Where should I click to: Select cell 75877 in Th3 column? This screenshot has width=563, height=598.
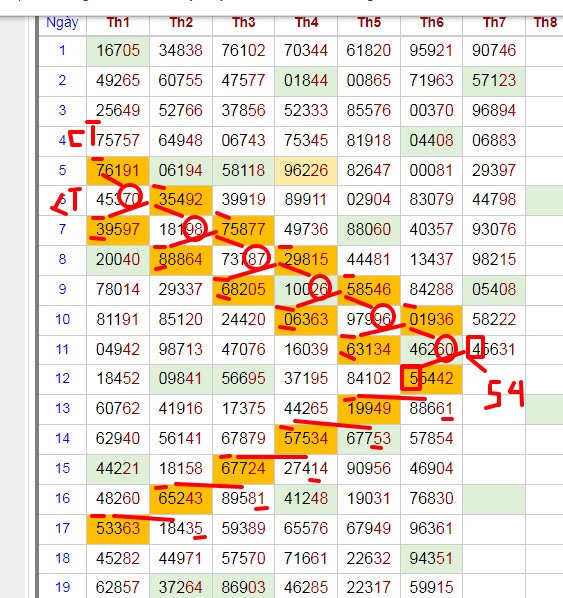(x=243, y=230)
